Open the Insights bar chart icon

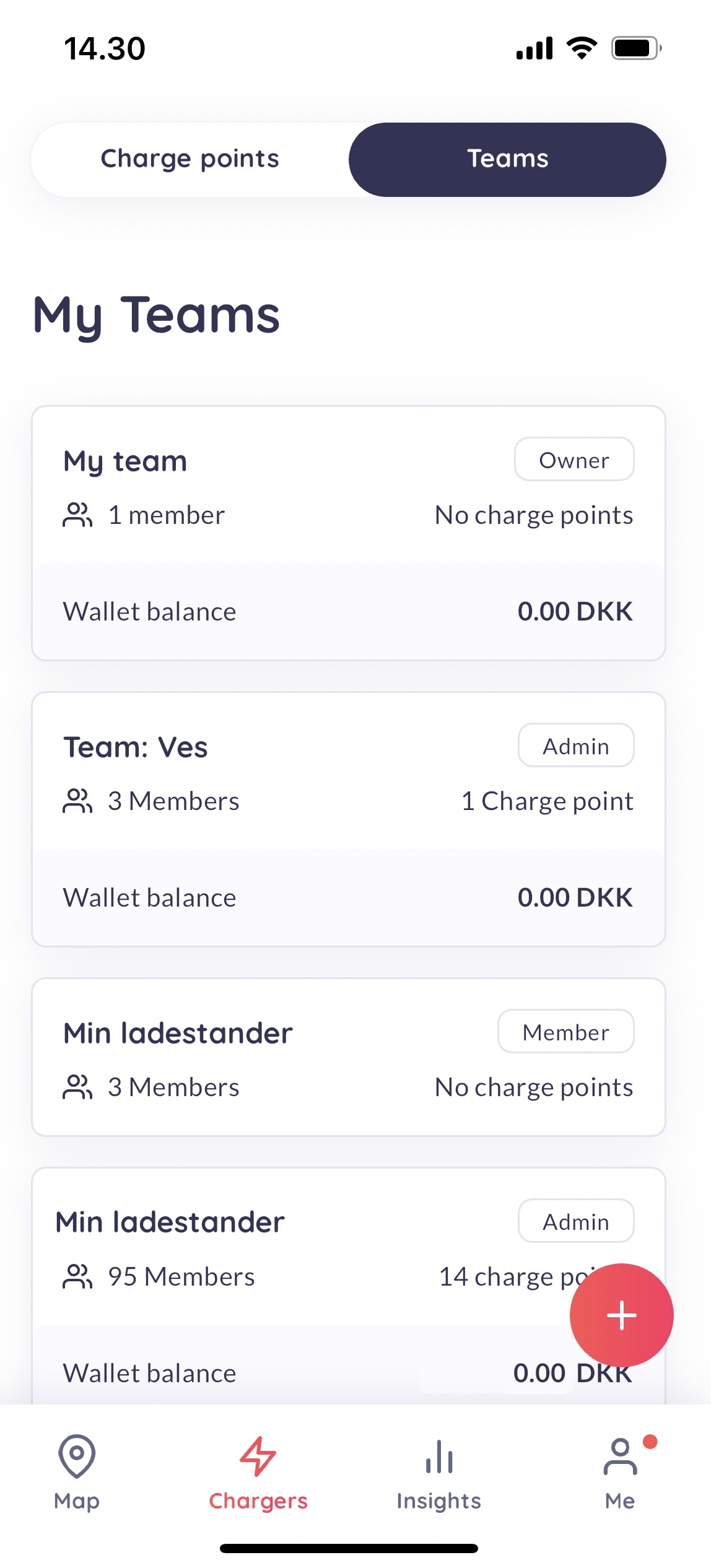pyautogui.click(x=439, y=1456)
